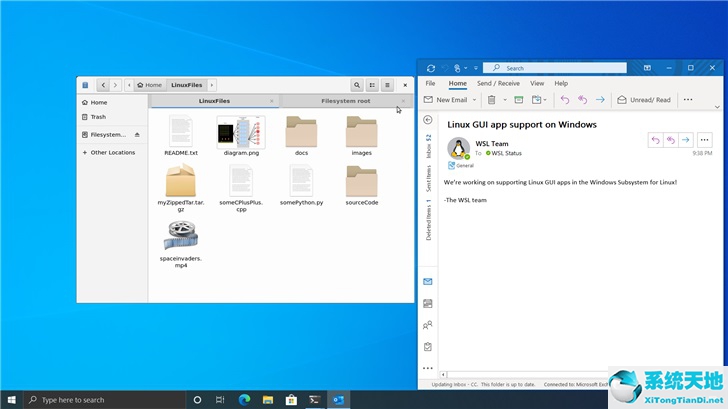Click Forward button in message header

(x=686, y=140)
